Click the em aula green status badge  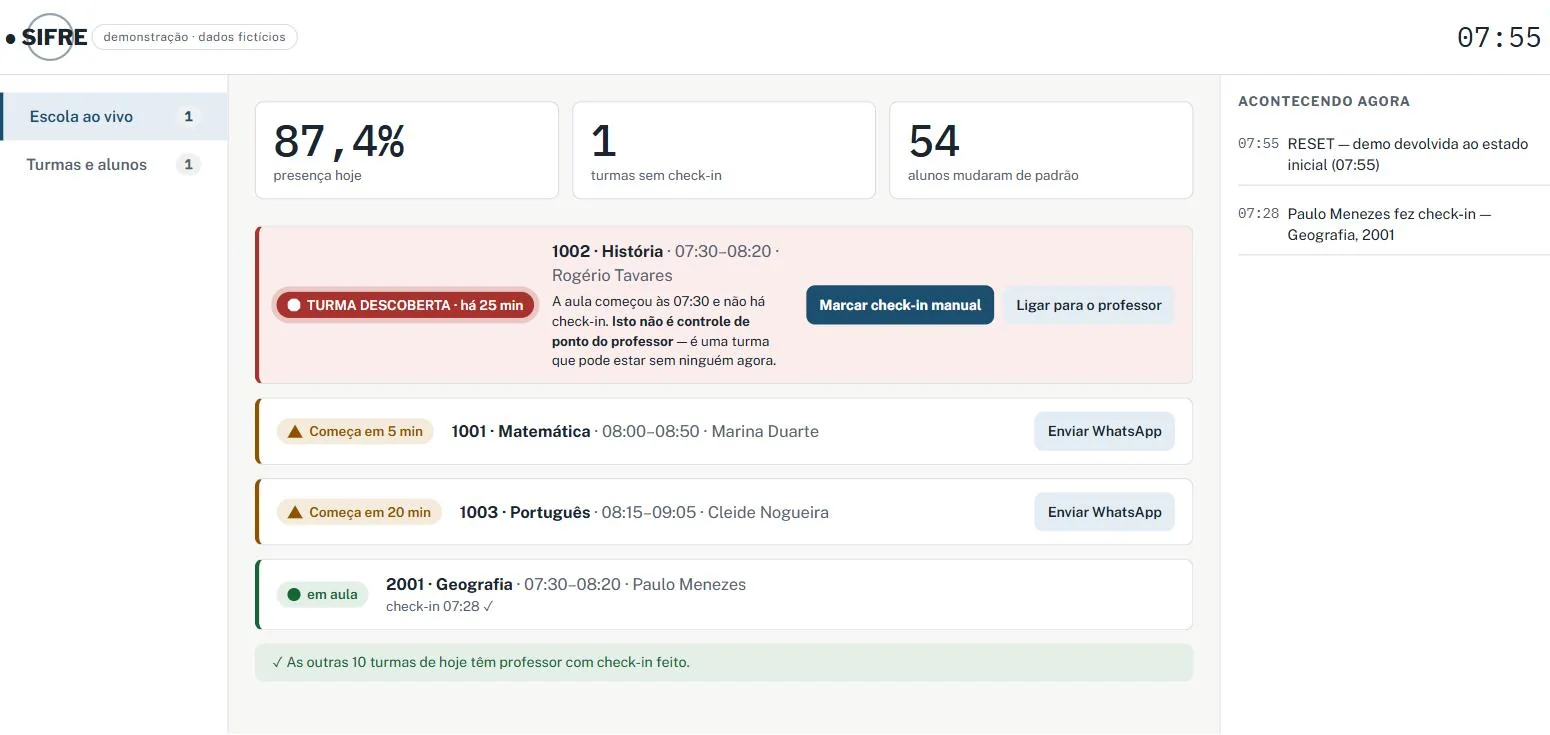click(x=322, y=594)
